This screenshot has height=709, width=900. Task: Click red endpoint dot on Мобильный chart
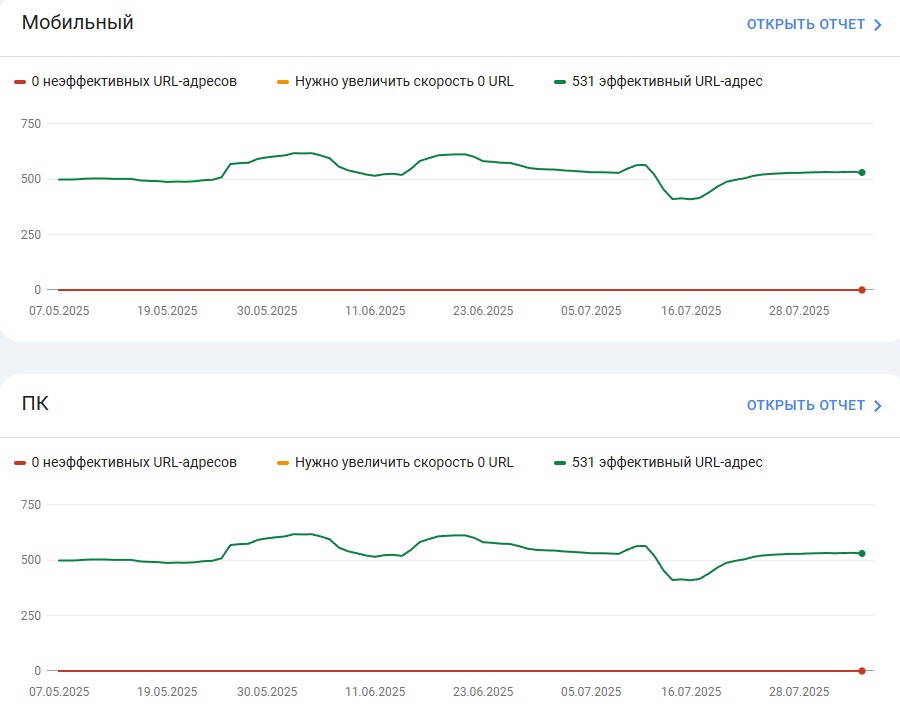pyautogui.click(x=862, y=290)
